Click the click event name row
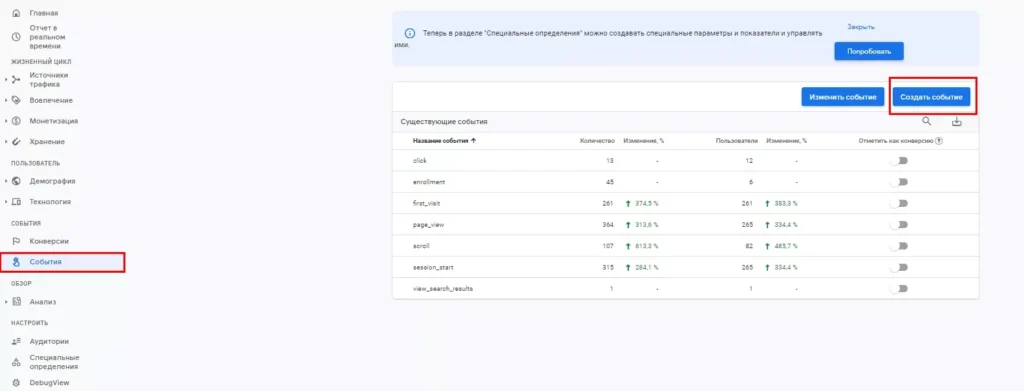This screenshot has height=391, width=1024. tap(420, 161)
